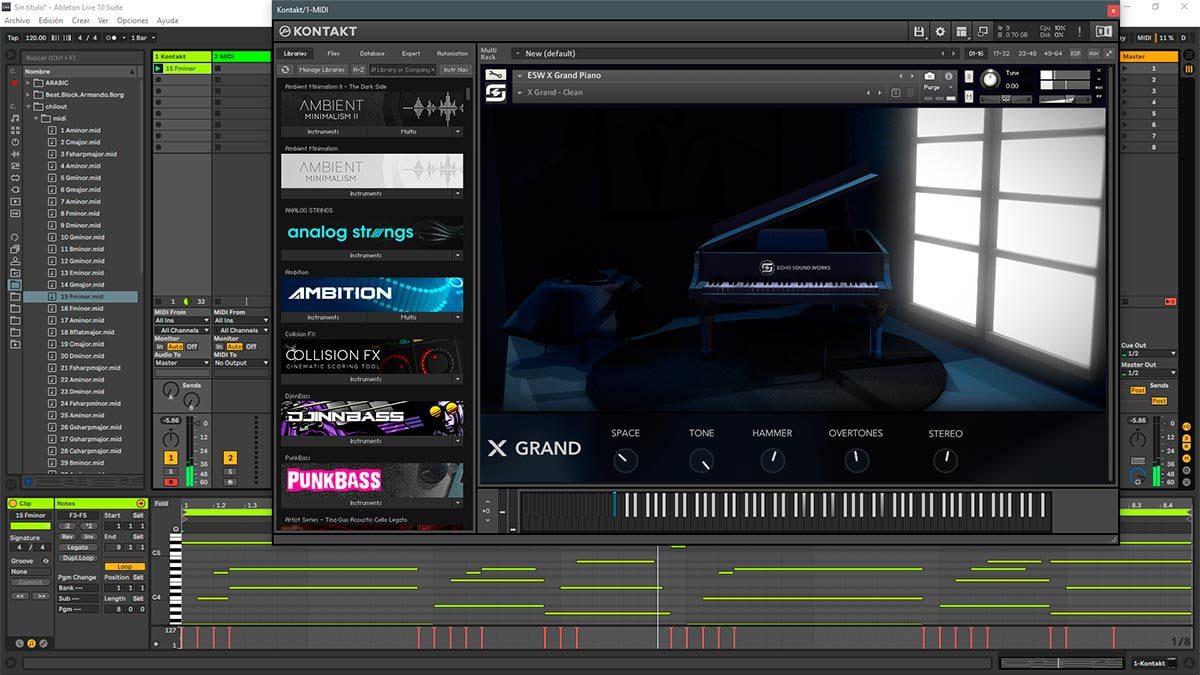This screenshot has height=675, width=1200.
Task: Adjust the instrument Tune knob
Action: coord(989,78)
